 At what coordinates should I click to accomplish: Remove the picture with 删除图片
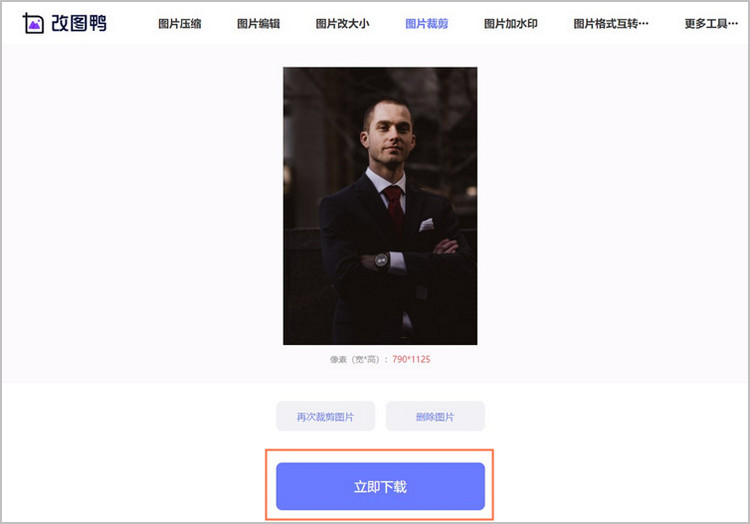pos(435,416)
